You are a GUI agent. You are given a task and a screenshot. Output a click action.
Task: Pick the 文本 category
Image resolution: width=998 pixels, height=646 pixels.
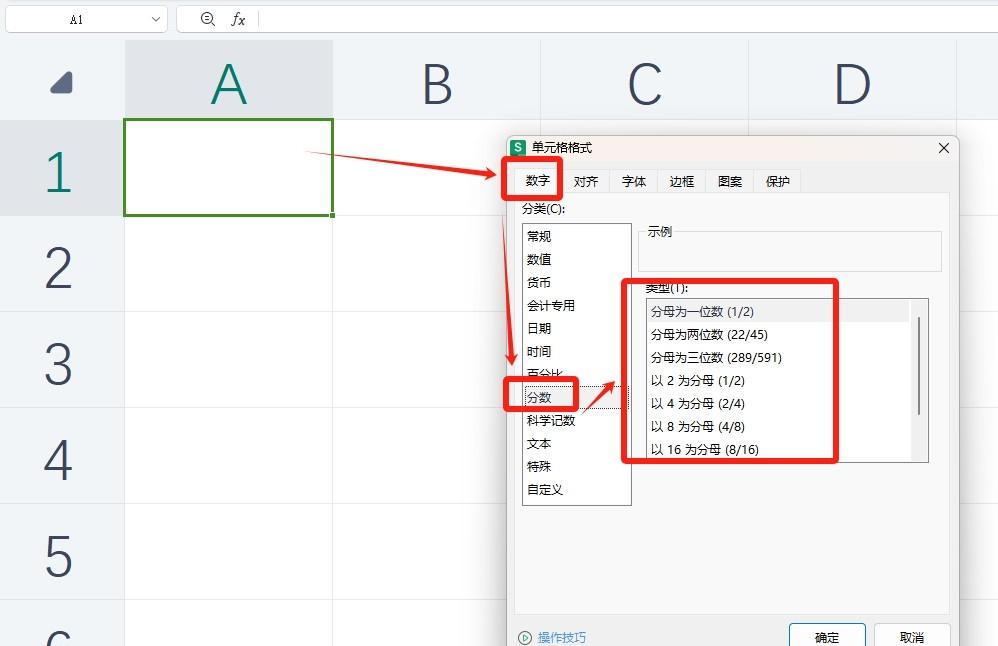(576, 444)
